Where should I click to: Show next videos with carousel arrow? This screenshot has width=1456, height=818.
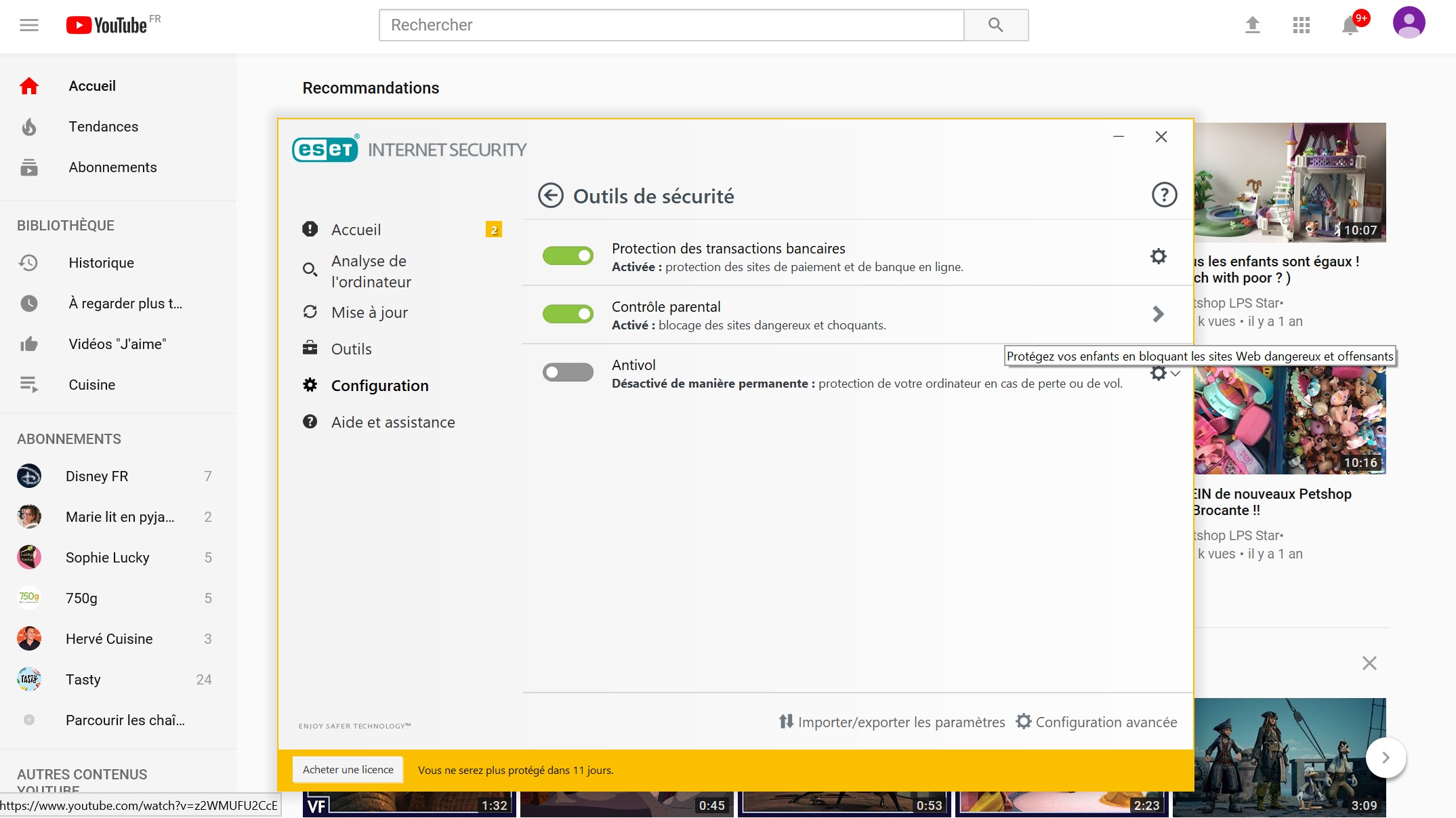click(1386, 758)
